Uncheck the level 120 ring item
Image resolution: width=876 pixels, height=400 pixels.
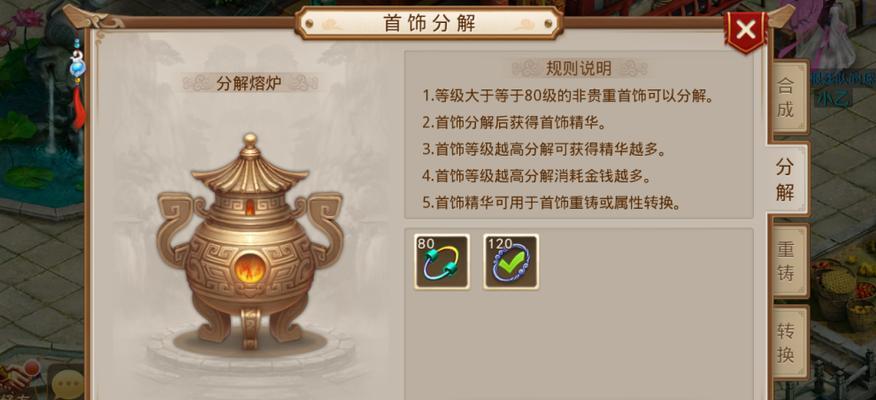(511, 261)
